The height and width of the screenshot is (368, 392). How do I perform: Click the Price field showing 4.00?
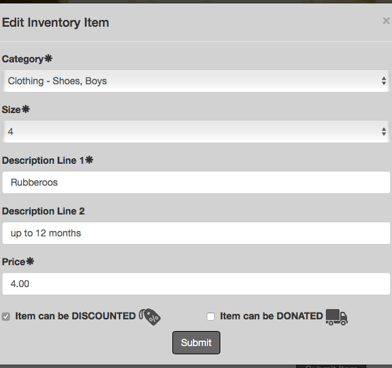(x=196, y=284)
